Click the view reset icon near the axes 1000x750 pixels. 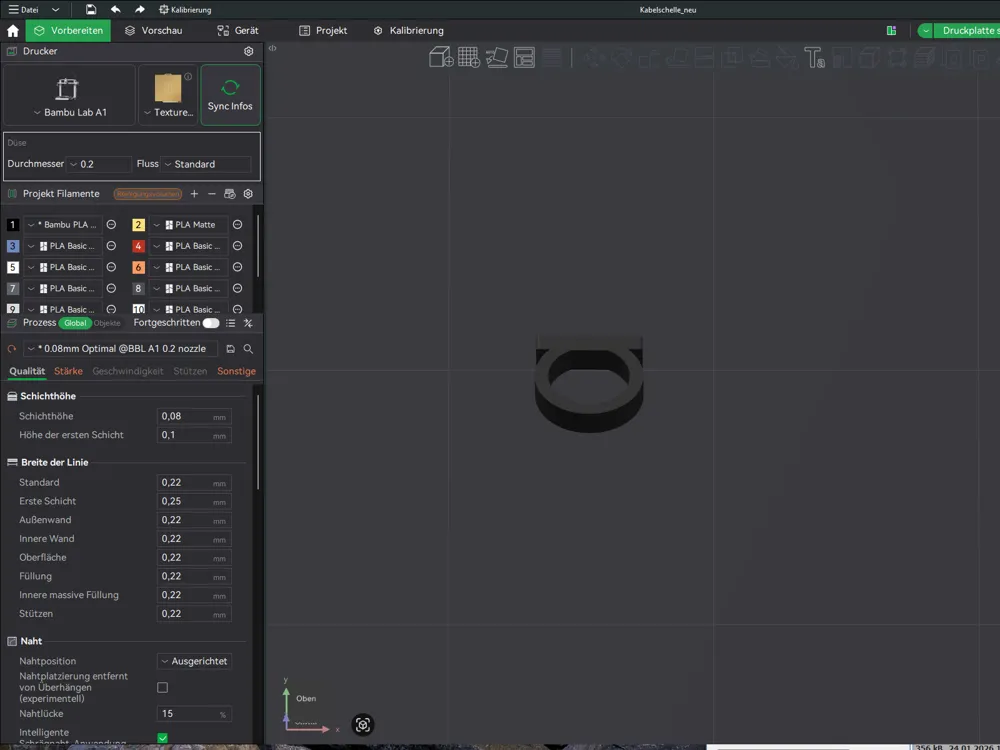click(x=362, y=724)
